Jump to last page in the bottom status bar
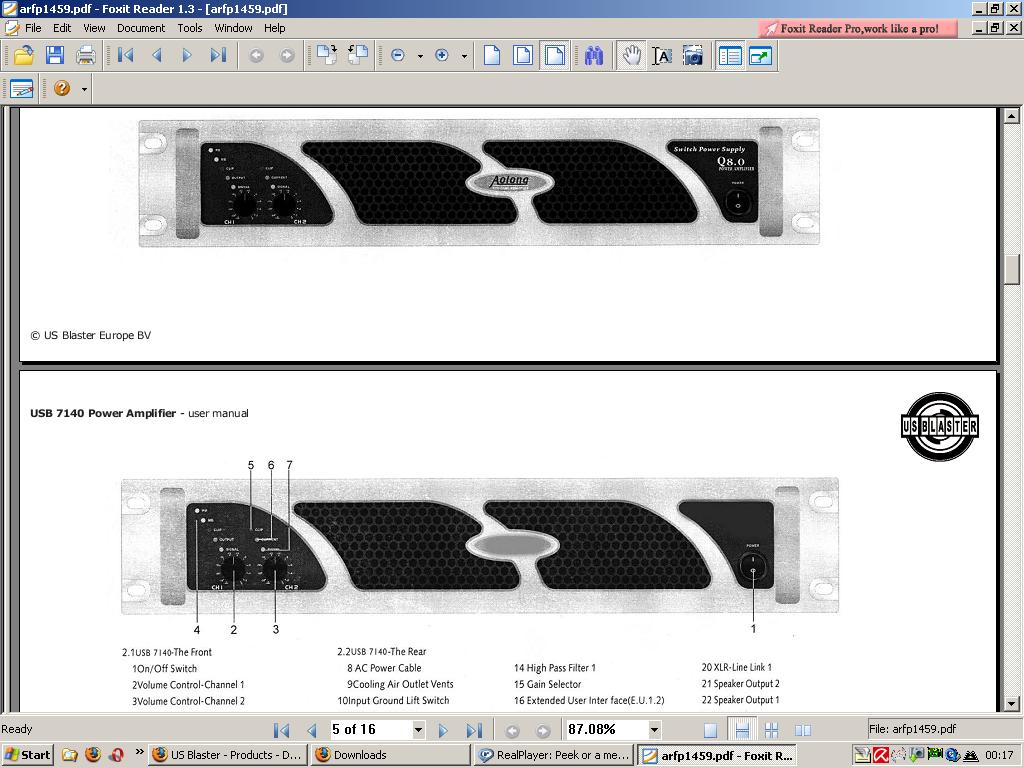The image size is (1024, 768). point(474,730)
